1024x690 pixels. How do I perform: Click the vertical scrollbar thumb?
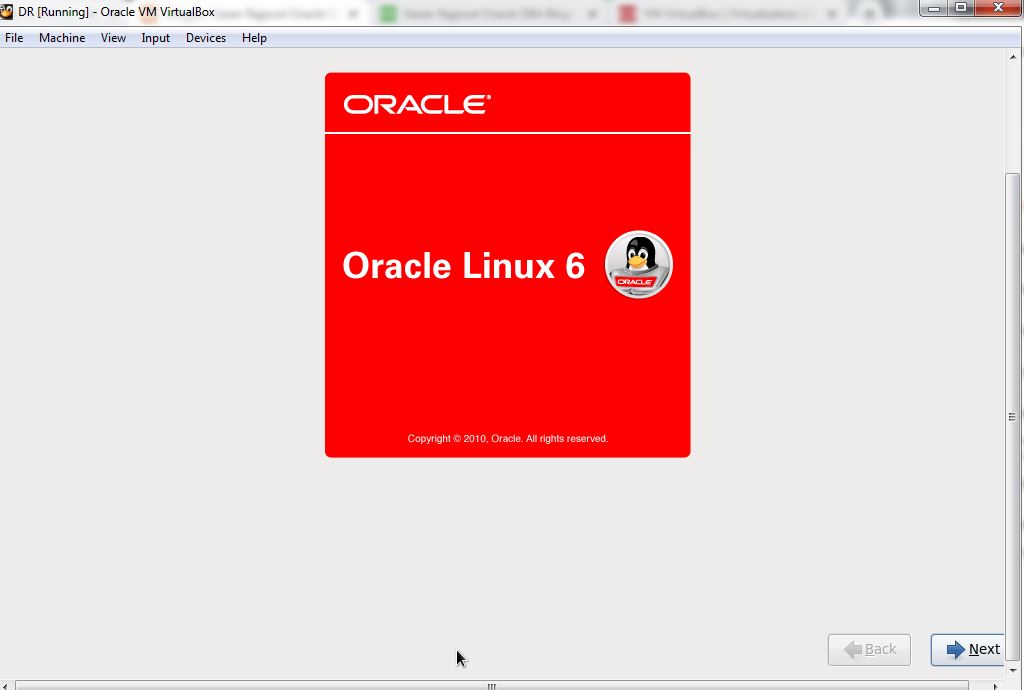coord(1013,417)
